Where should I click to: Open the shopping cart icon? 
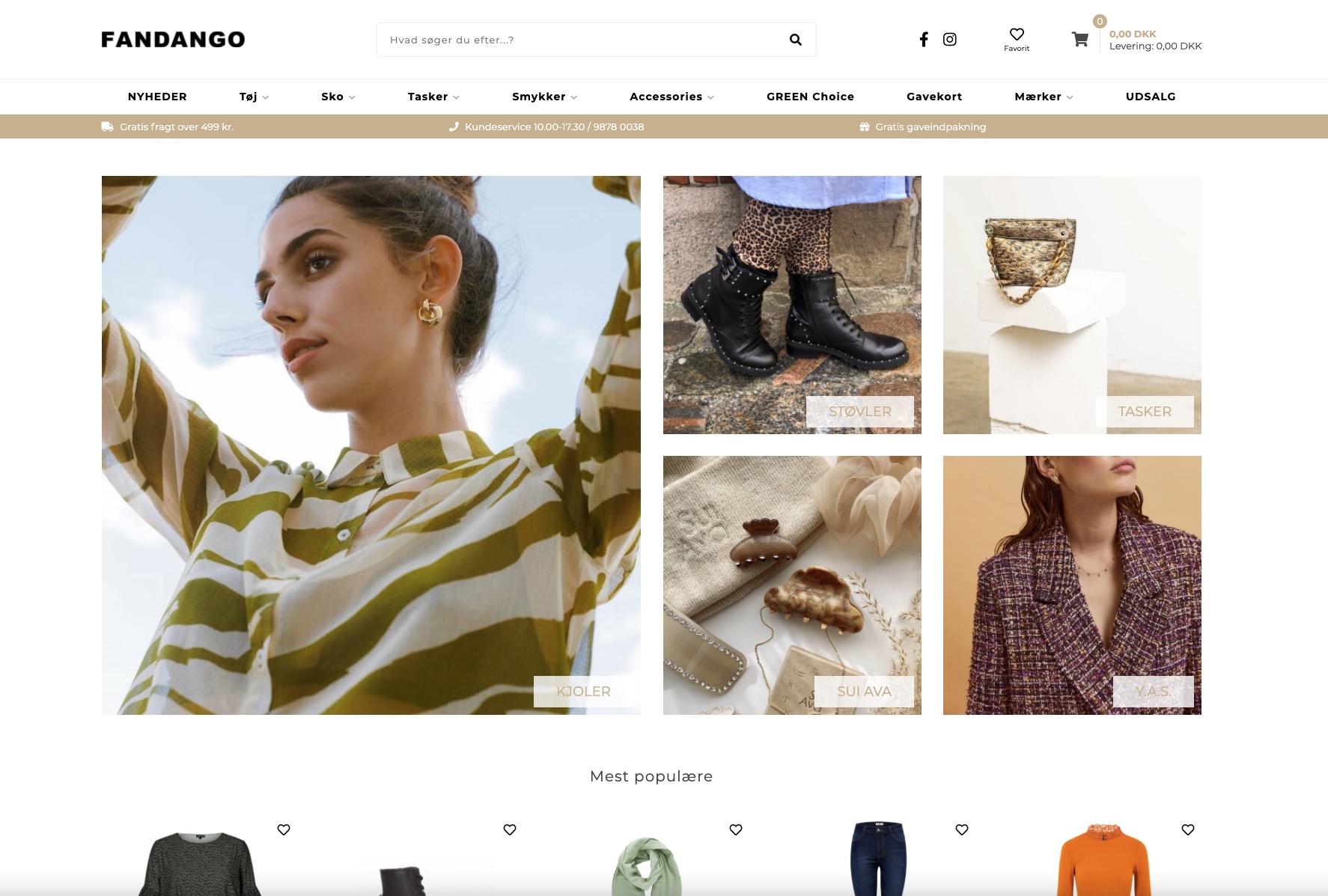[x=1079, y=40]
